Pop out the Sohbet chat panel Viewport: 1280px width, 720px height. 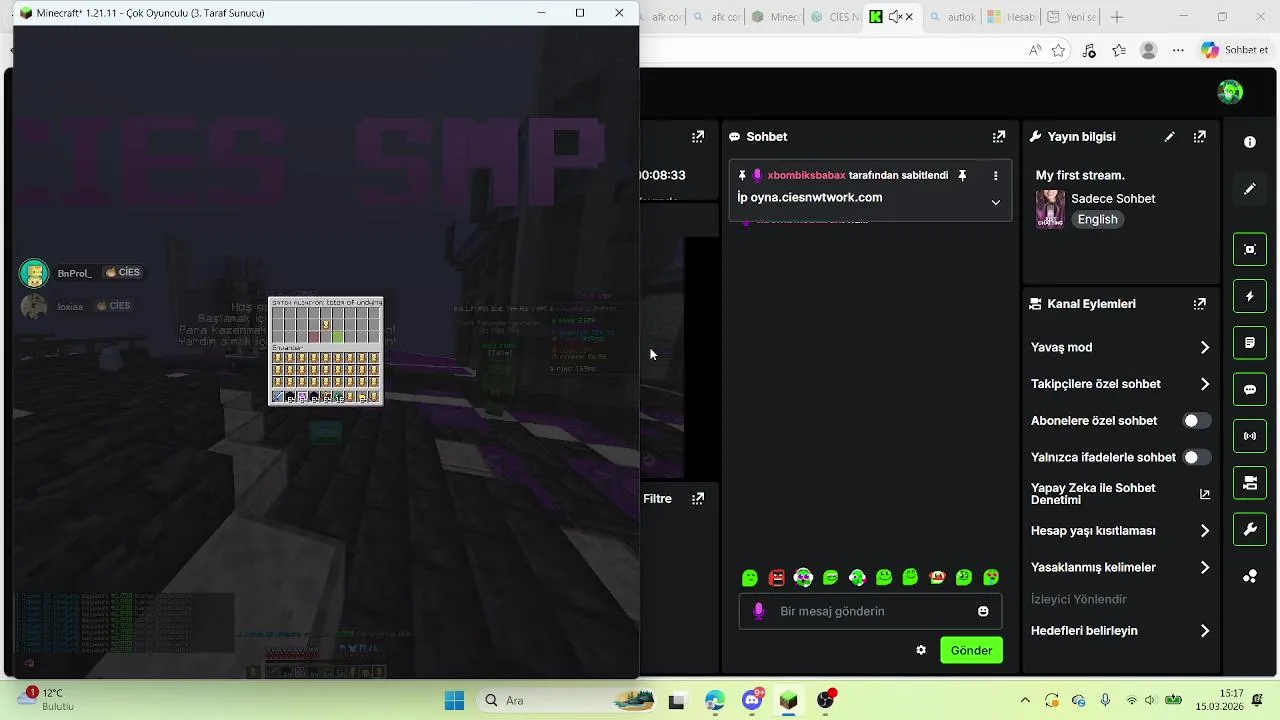998,137
